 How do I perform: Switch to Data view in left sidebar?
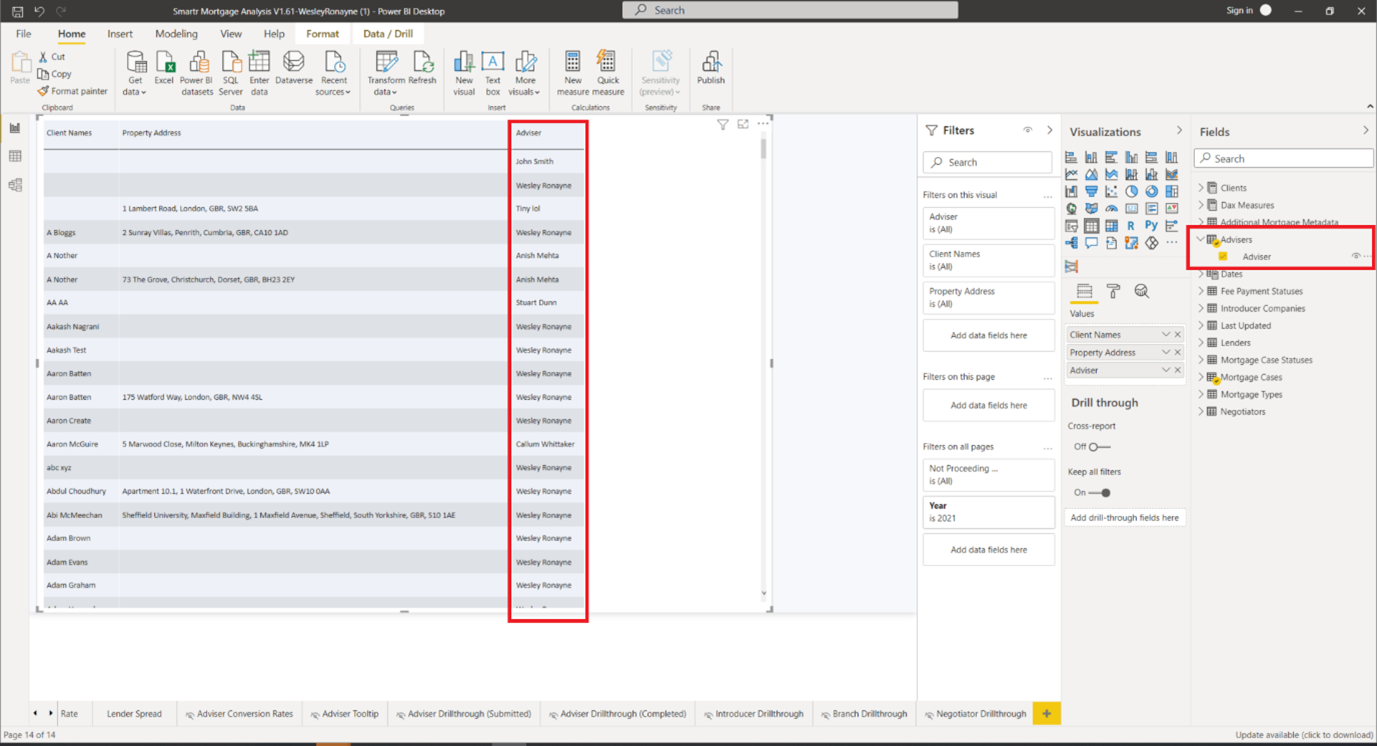pyautogui.click(x=15, y=156)
